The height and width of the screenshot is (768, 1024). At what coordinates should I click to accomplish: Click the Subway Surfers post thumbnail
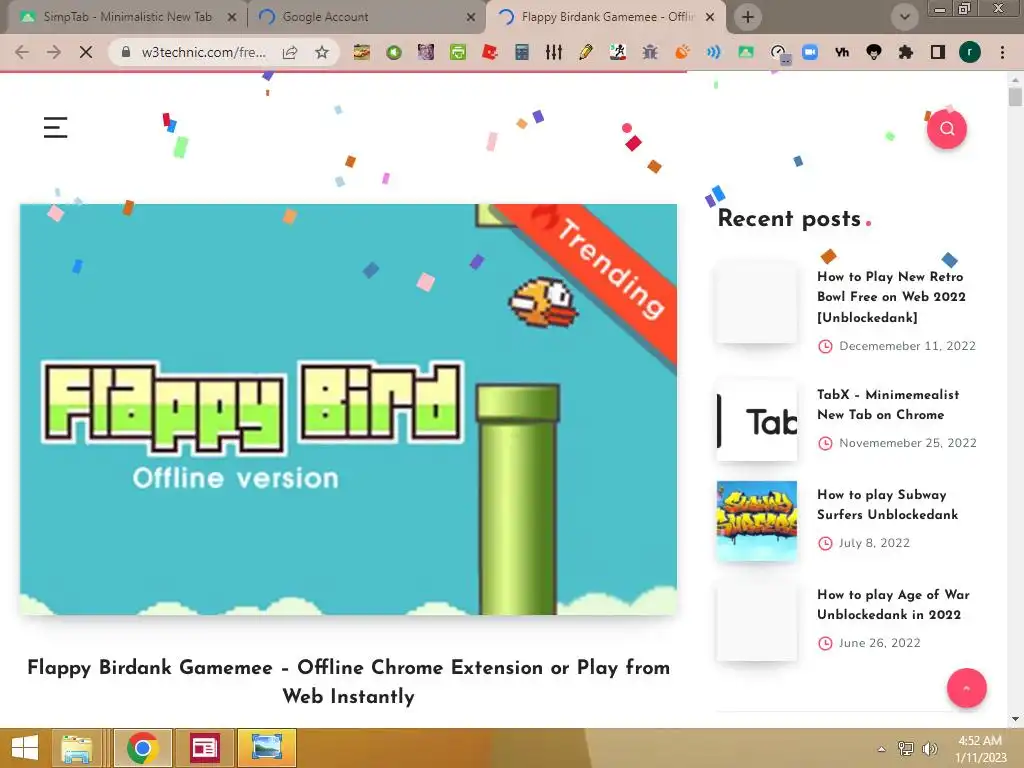click(756, 521)
